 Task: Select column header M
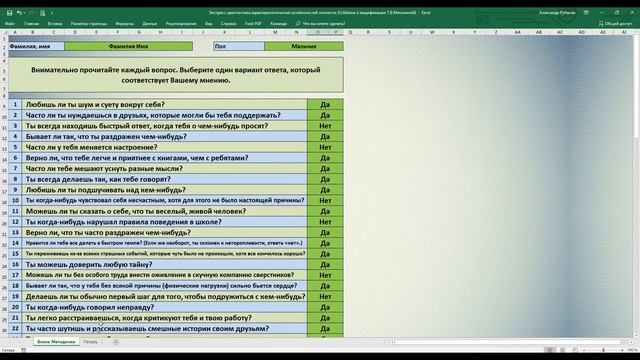pyautogui.click(x=275, y=32)
